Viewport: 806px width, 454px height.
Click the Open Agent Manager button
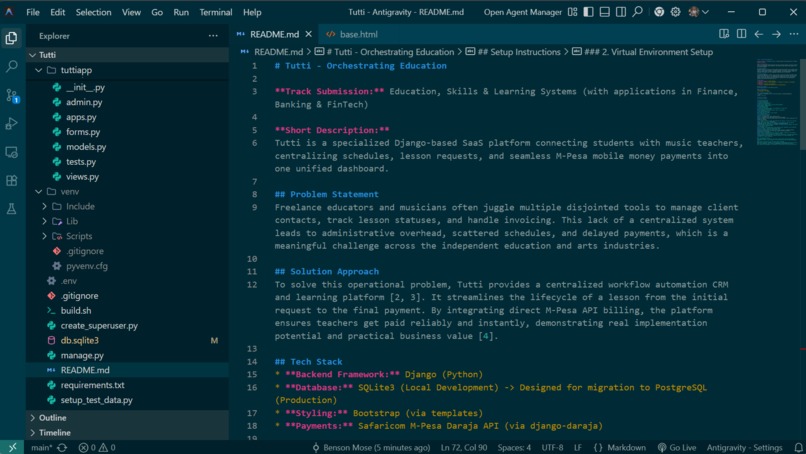click(x=522, y=12)
